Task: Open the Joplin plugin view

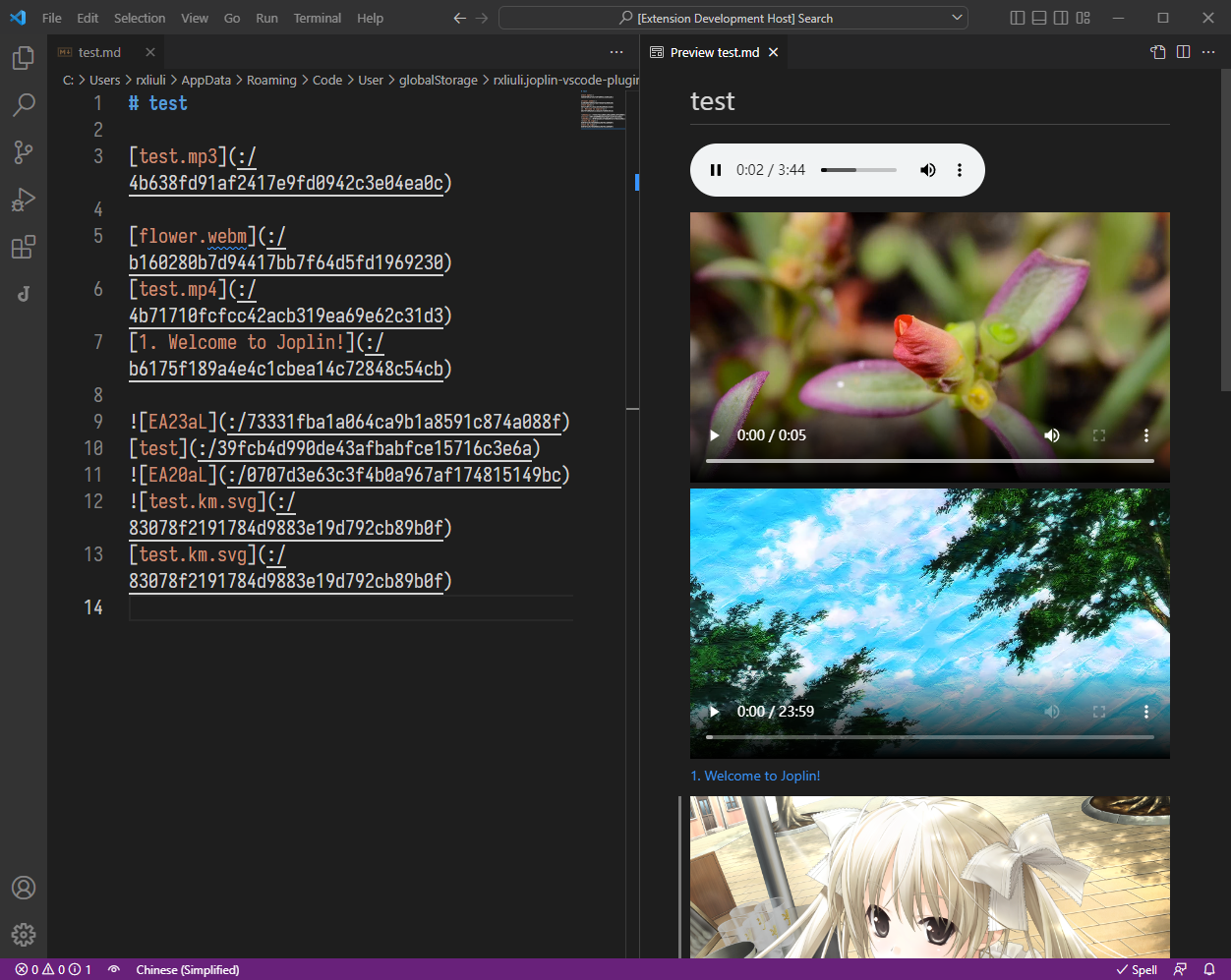Action: coord(24,294)
